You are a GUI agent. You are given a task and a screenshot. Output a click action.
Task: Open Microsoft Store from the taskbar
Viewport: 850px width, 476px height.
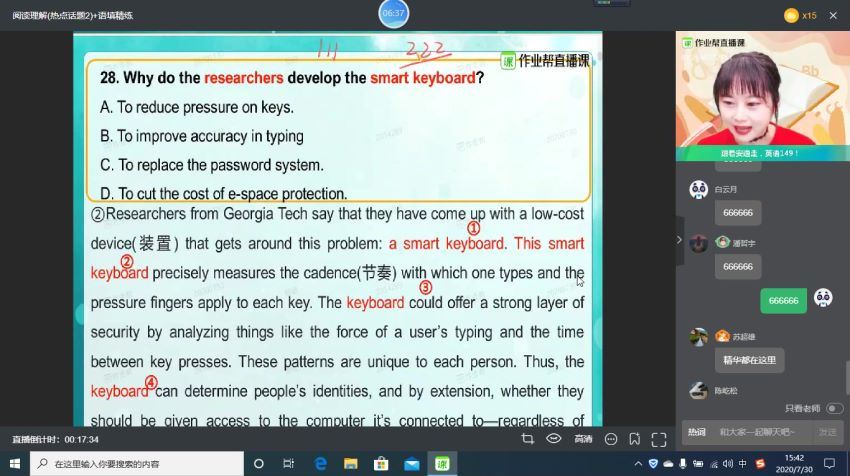pos(381,464)
